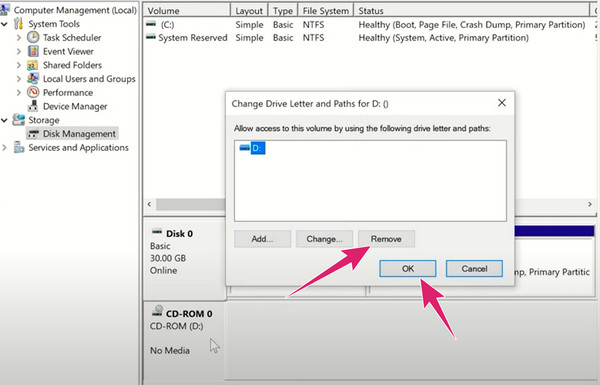Click the System Reserved volume drive icon
Viewport: 600px width, 385px height.
click(151, 37)
